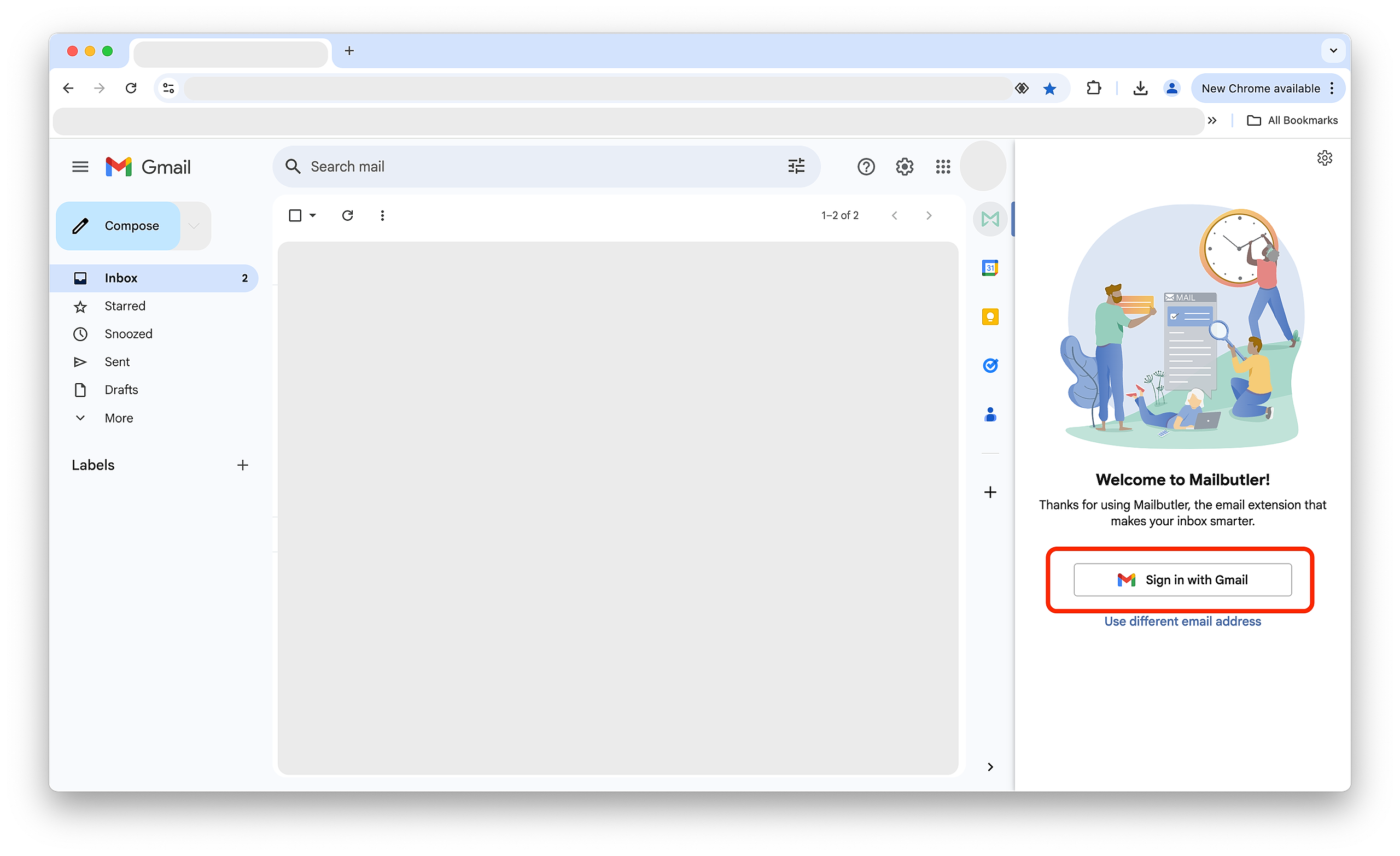Open Chrome profile avatar icon
This screenshot has width=1400, height=856.
(1171, 88)
